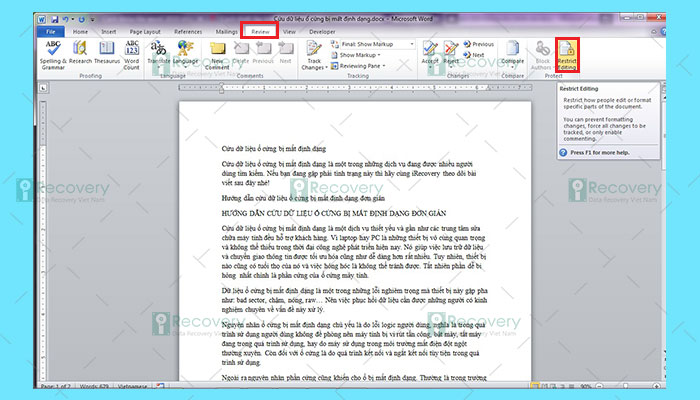Click the vertical scrollbar of the document

(663, 232)
